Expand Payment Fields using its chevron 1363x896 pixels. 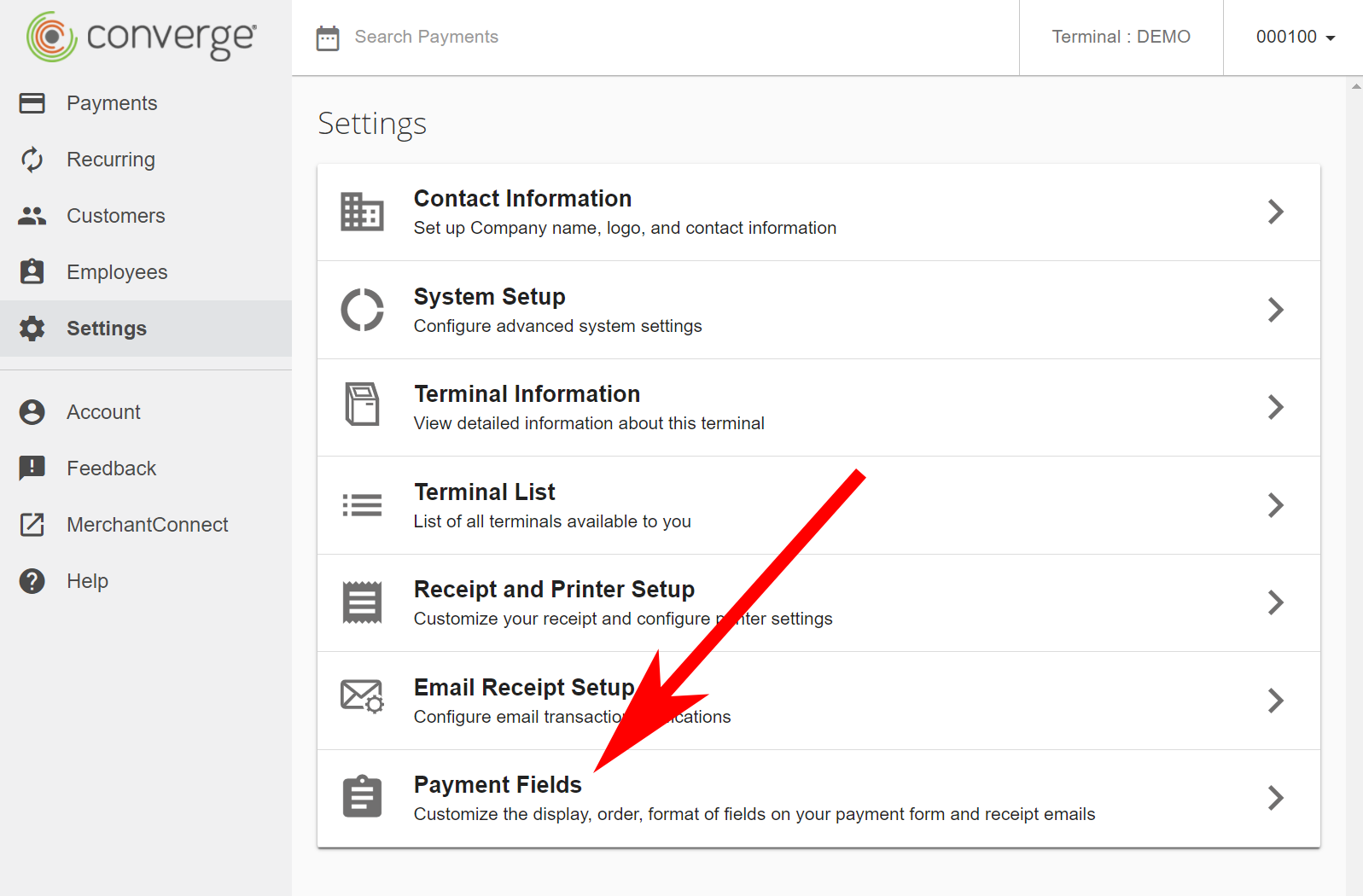1276,798
